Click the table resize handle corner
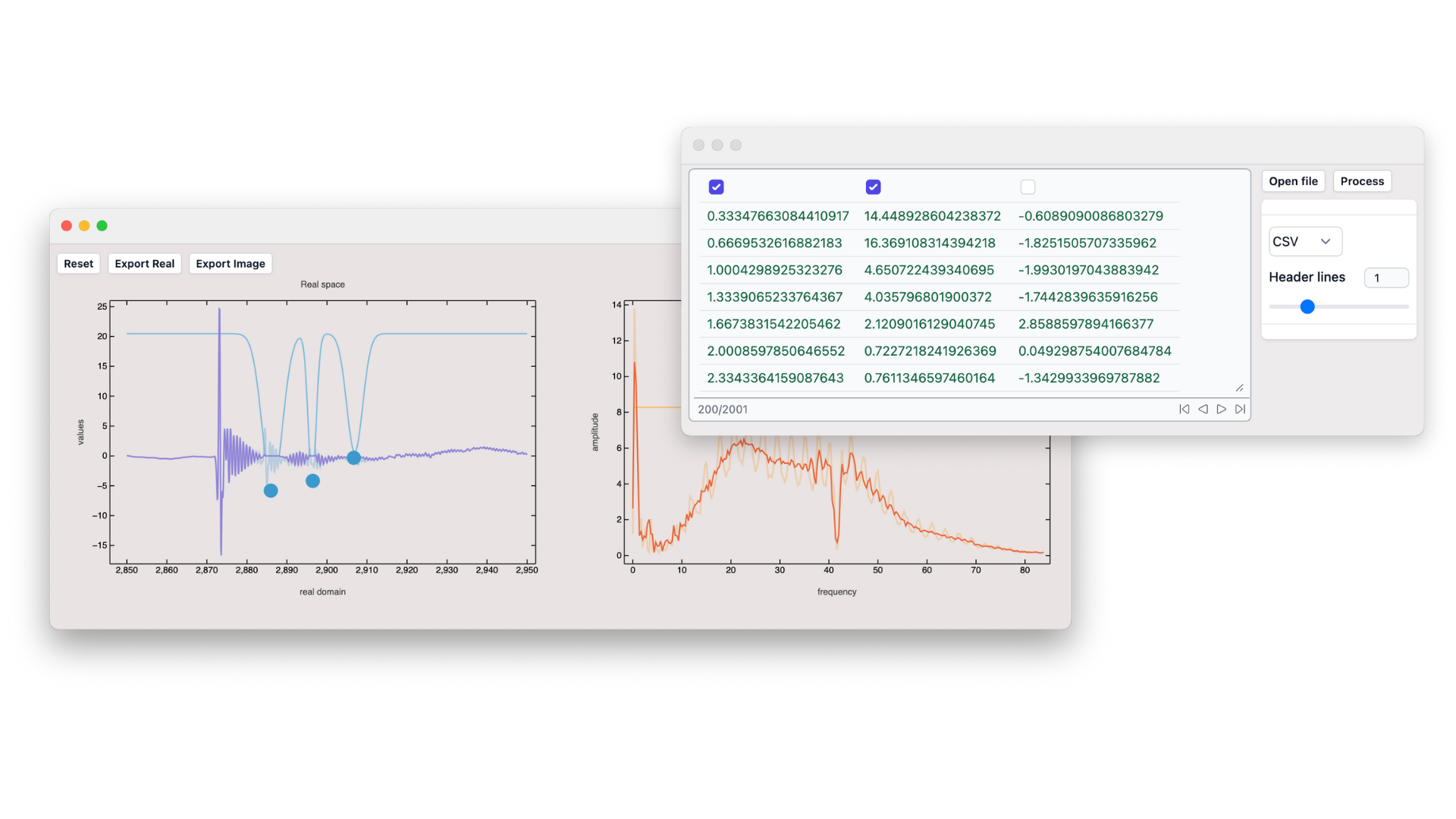 pyautogui.click(x=1239, y=388)
